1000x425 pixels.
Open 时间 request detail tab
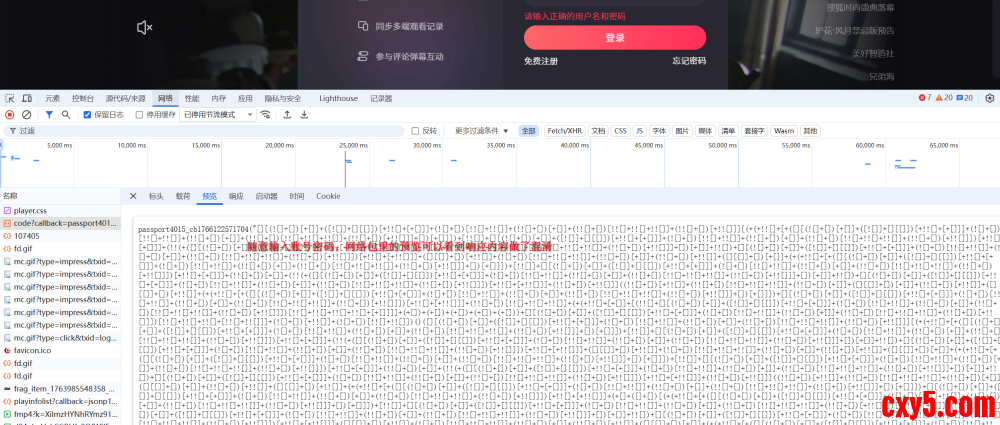(297, 196)
